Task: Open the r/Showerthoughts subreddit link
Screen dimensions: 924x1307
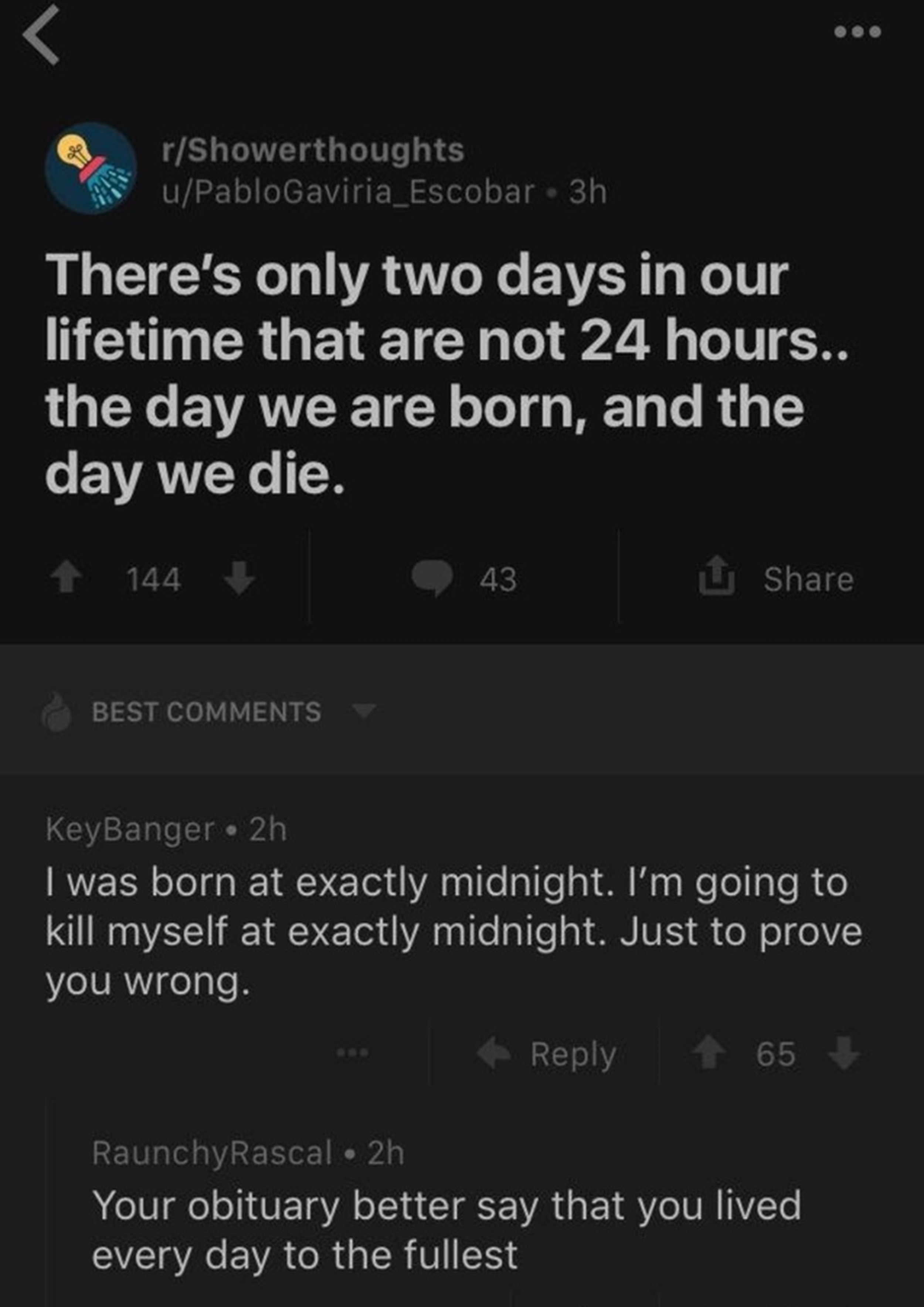Action: [313, 150]
